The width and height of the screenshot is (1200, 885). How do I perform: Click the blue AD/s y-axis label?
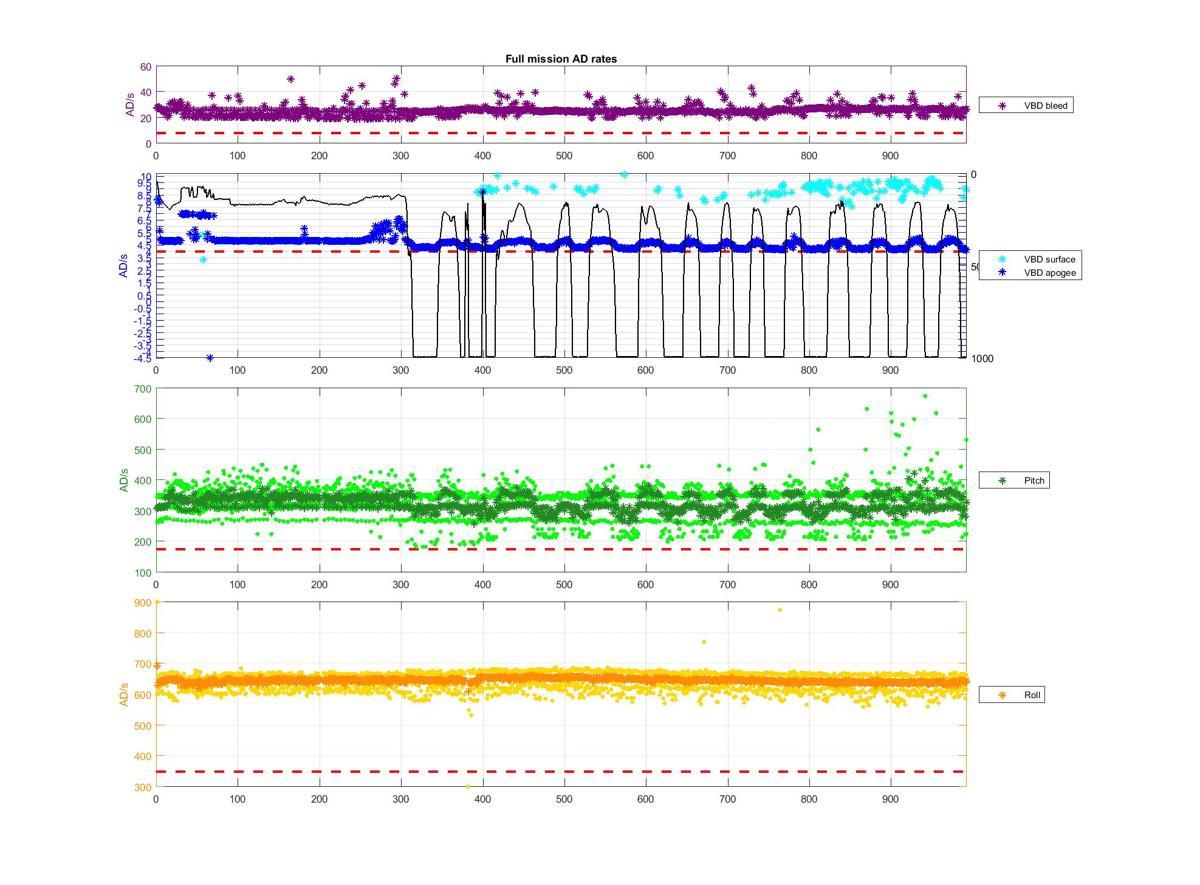pos(125,266)
